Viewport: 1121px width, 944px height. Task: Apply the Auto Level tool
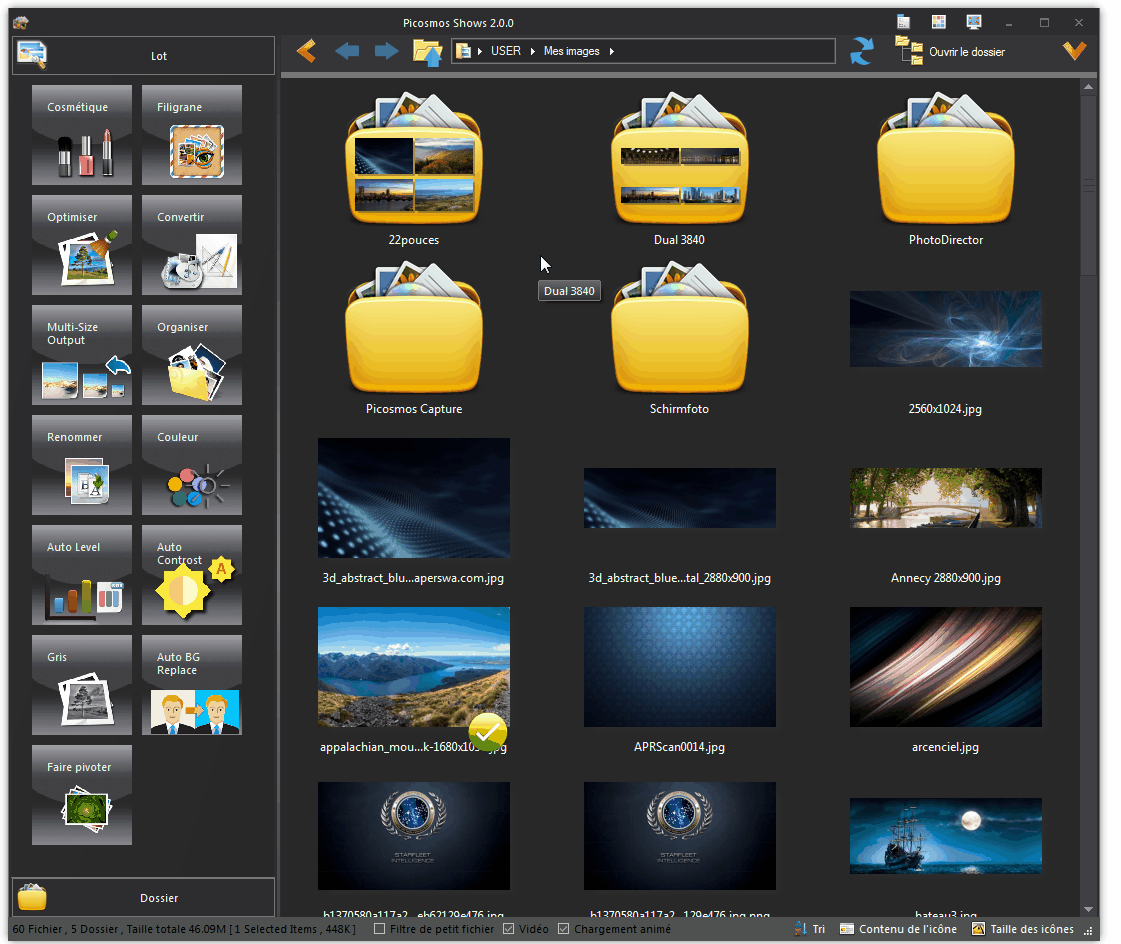click(82, 576)
